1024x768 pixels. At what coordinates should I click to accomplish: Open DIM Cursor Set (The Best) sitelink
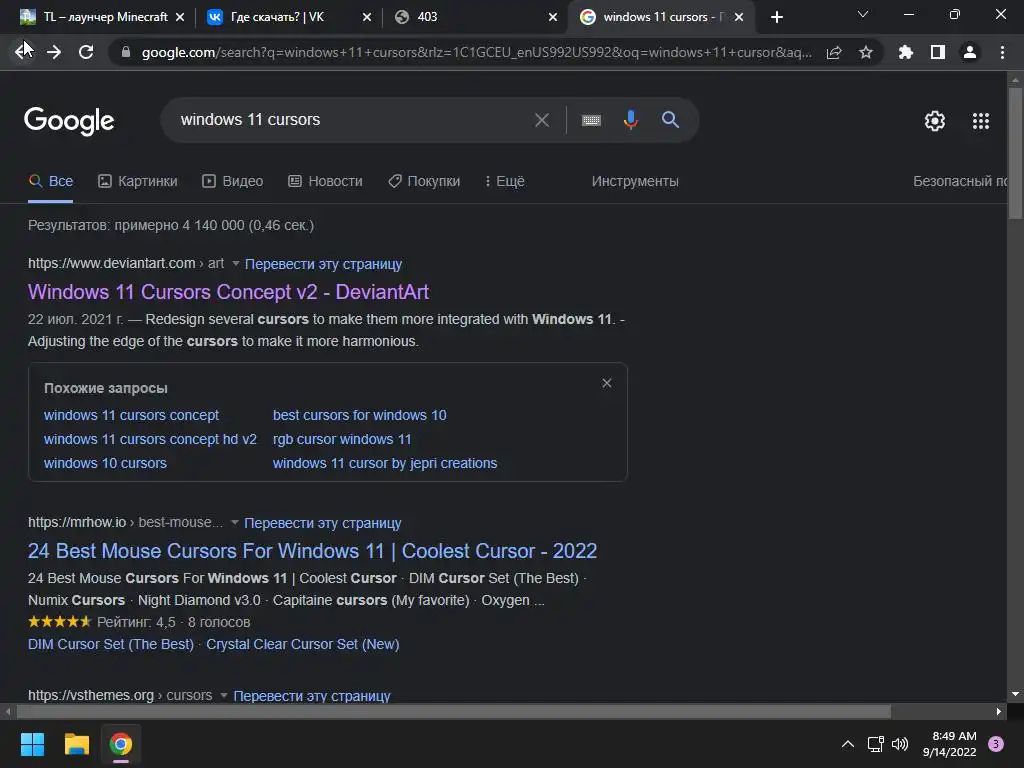[x=111, y=645]
